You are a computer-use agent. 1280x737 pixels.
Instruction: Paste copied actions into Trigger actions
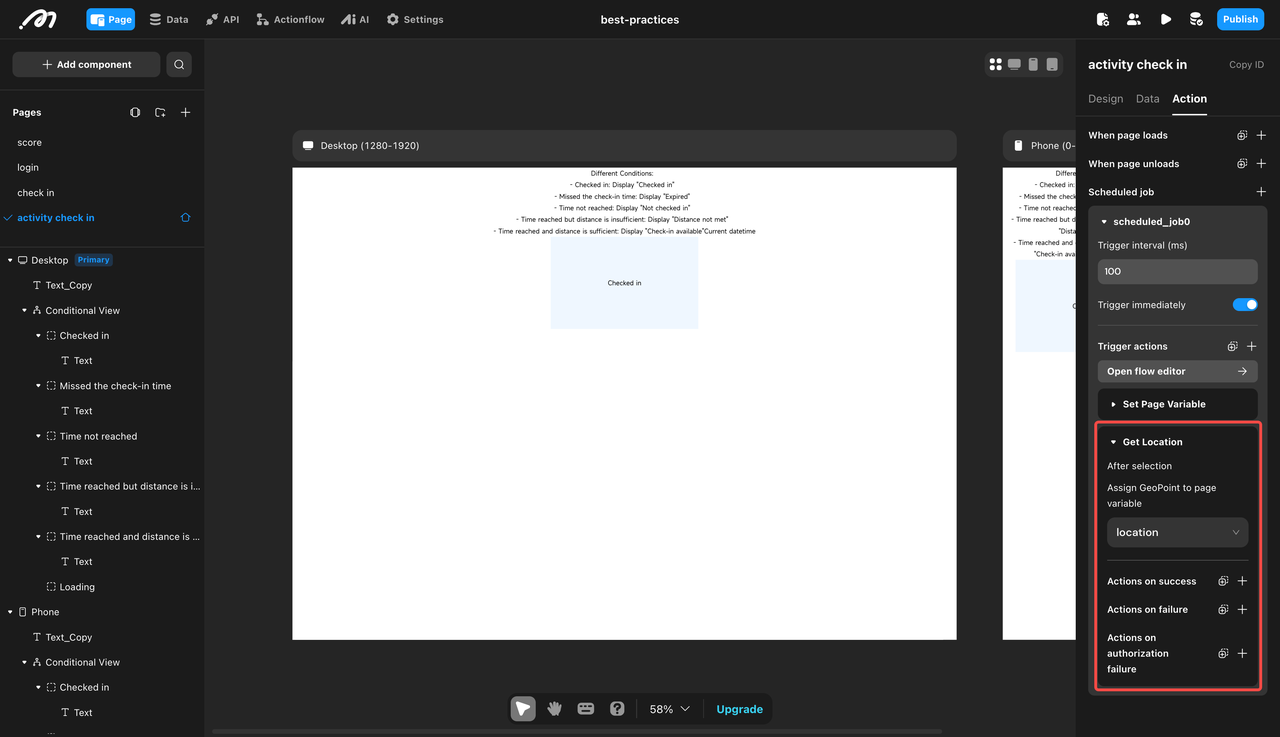(x=1233, y=347)
